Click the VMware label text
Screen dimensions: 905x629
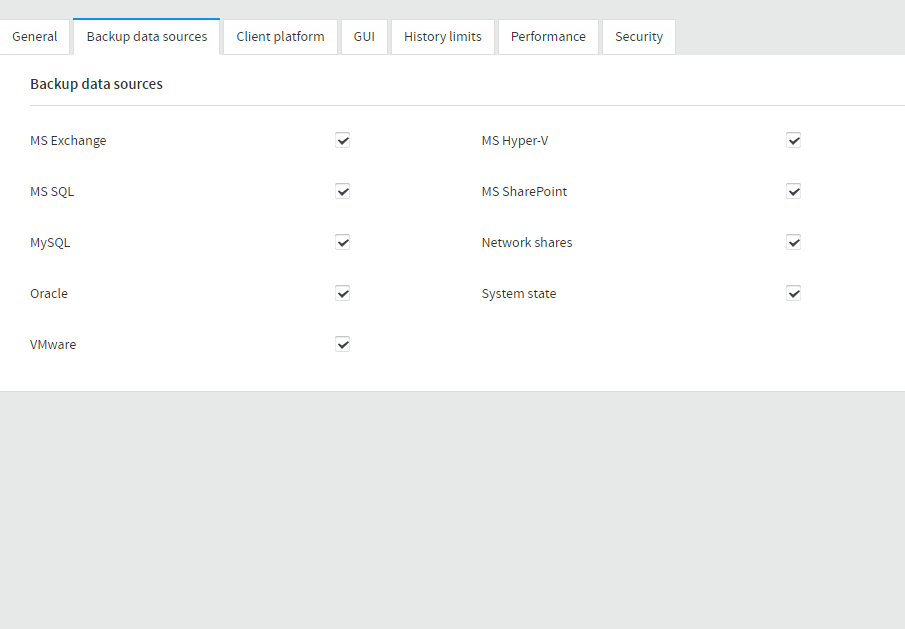[53, 345]
